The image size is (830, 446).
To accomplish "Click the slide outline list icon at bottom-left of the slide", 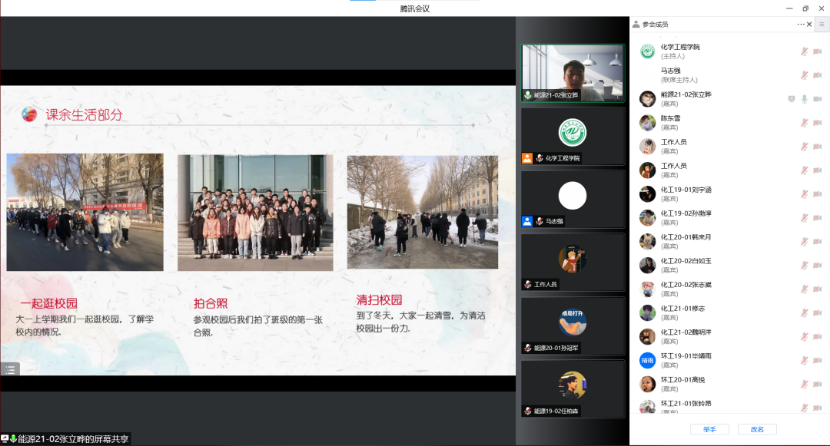I will [10, 369].
